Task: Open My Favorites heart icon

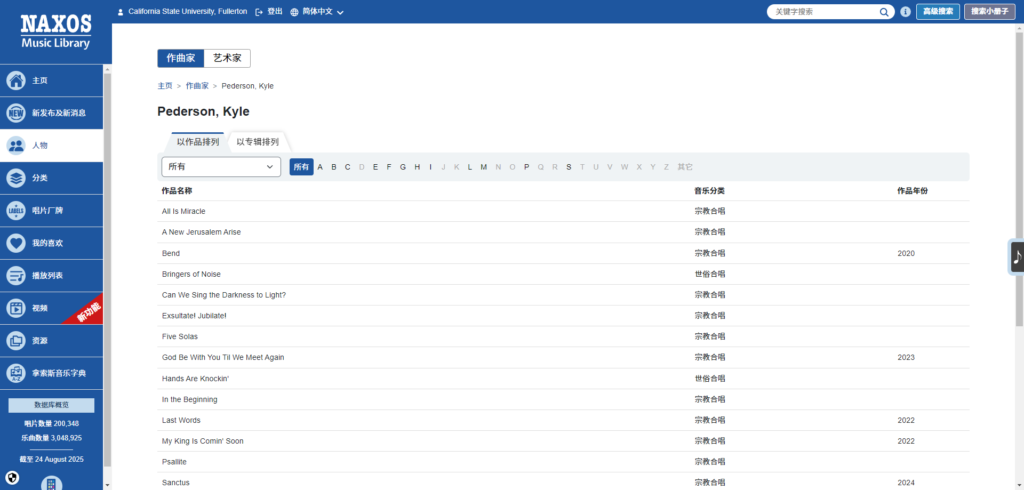Action: coord(16,243)
